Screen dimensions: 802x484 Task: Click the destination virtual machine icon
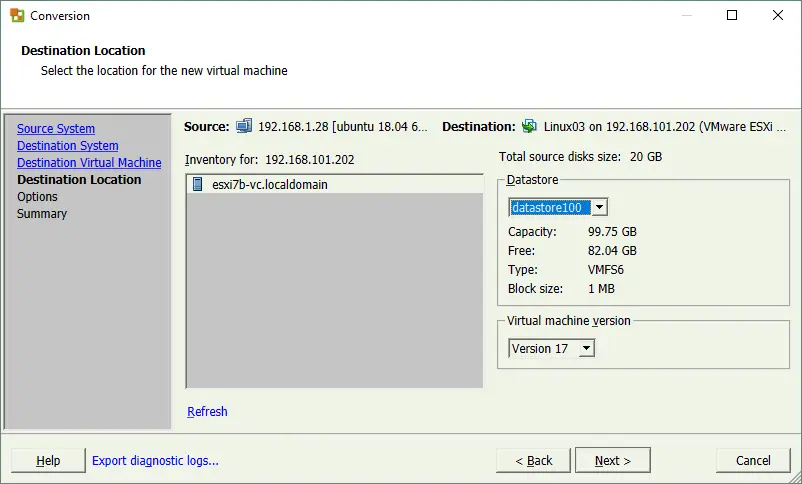529,126
